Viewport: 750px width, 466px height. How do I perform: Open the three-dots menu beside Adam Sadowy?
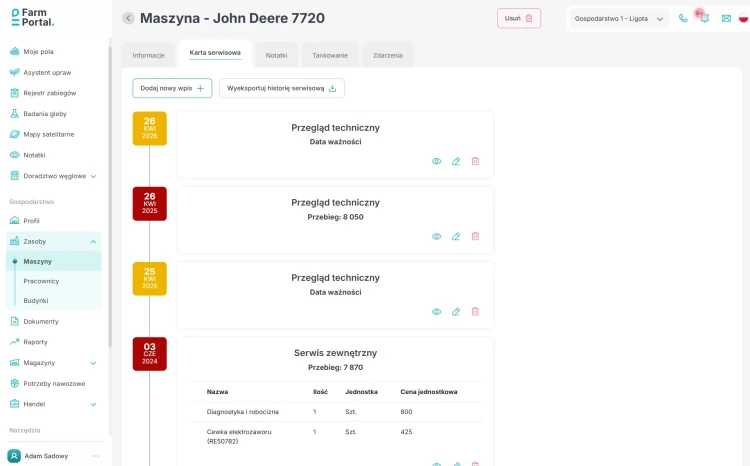click(96, 456)
